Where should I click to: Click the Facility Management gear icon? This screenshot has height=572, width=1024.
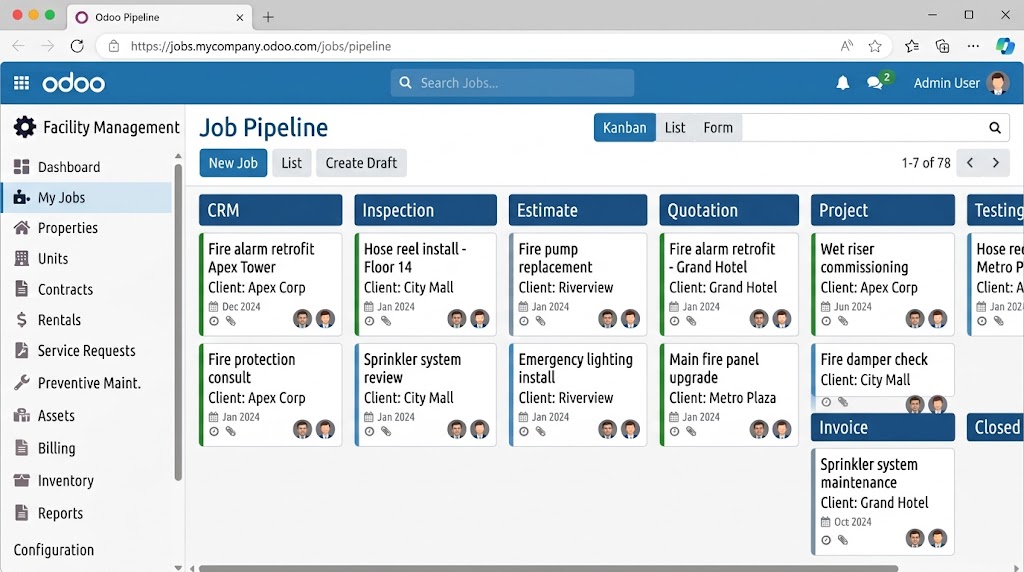24,127
